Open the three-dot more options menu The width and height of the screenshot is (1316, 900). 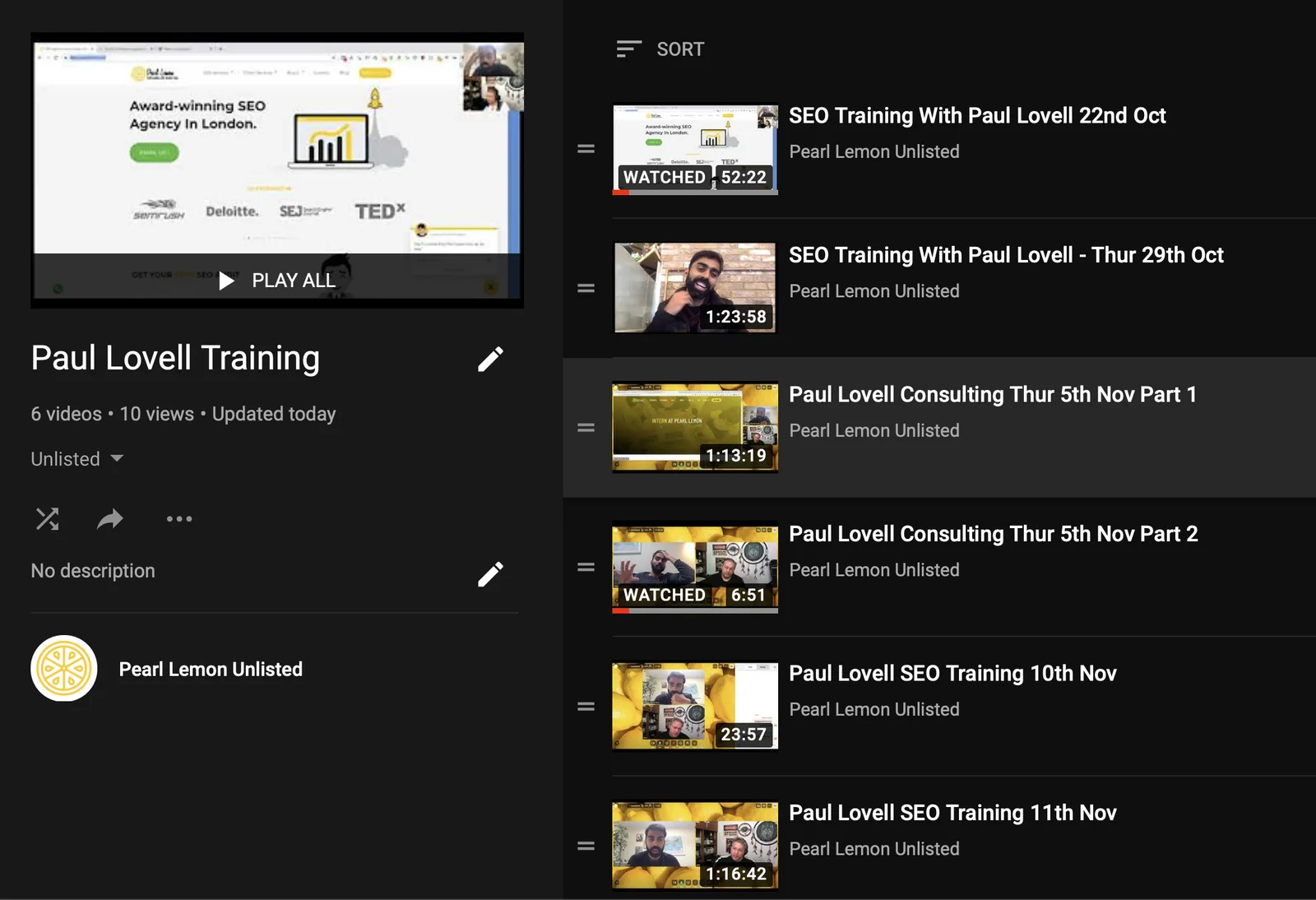coord(178,519)
